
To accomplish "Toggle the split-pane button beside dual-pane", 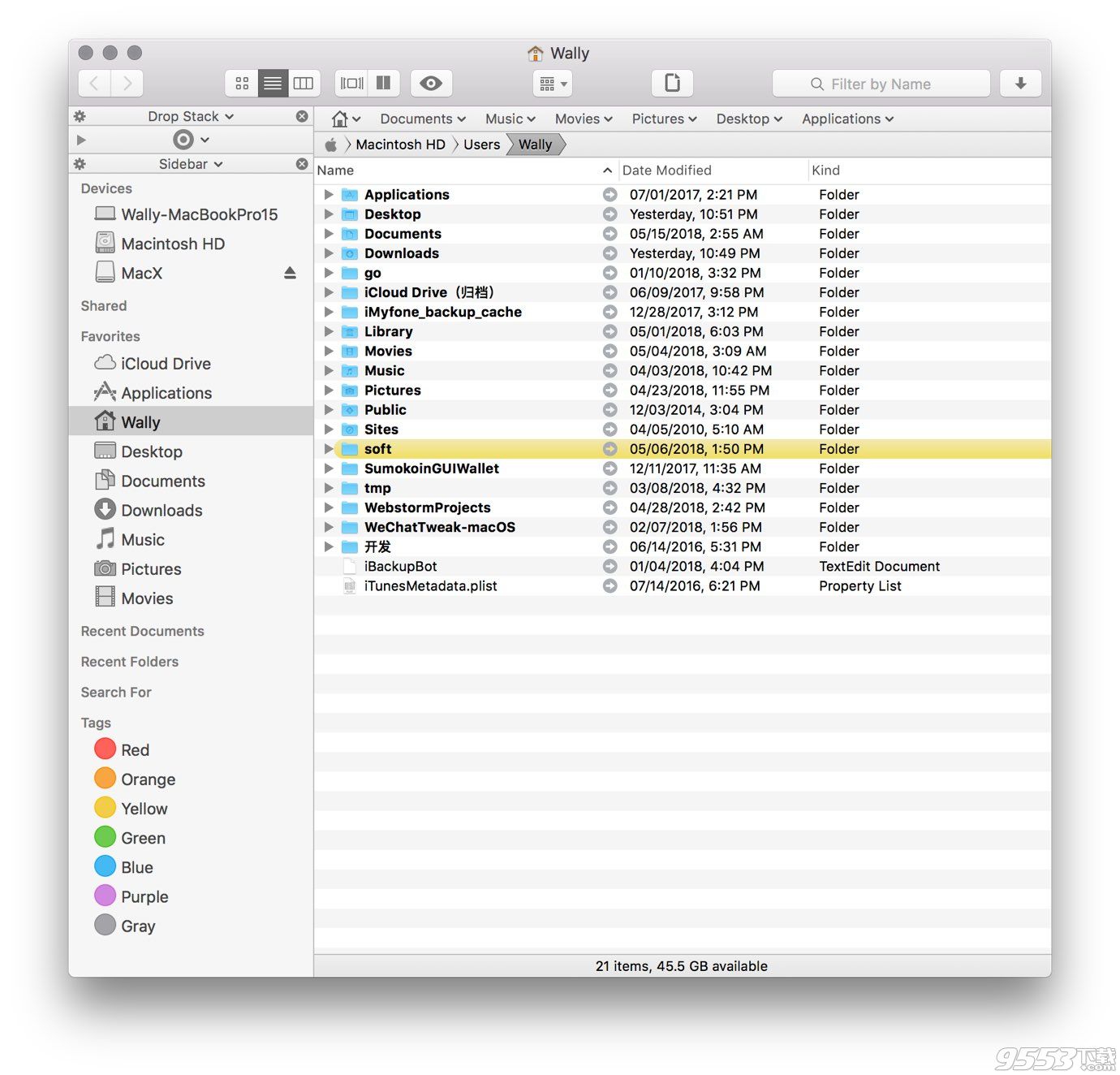I will (383, 83).
